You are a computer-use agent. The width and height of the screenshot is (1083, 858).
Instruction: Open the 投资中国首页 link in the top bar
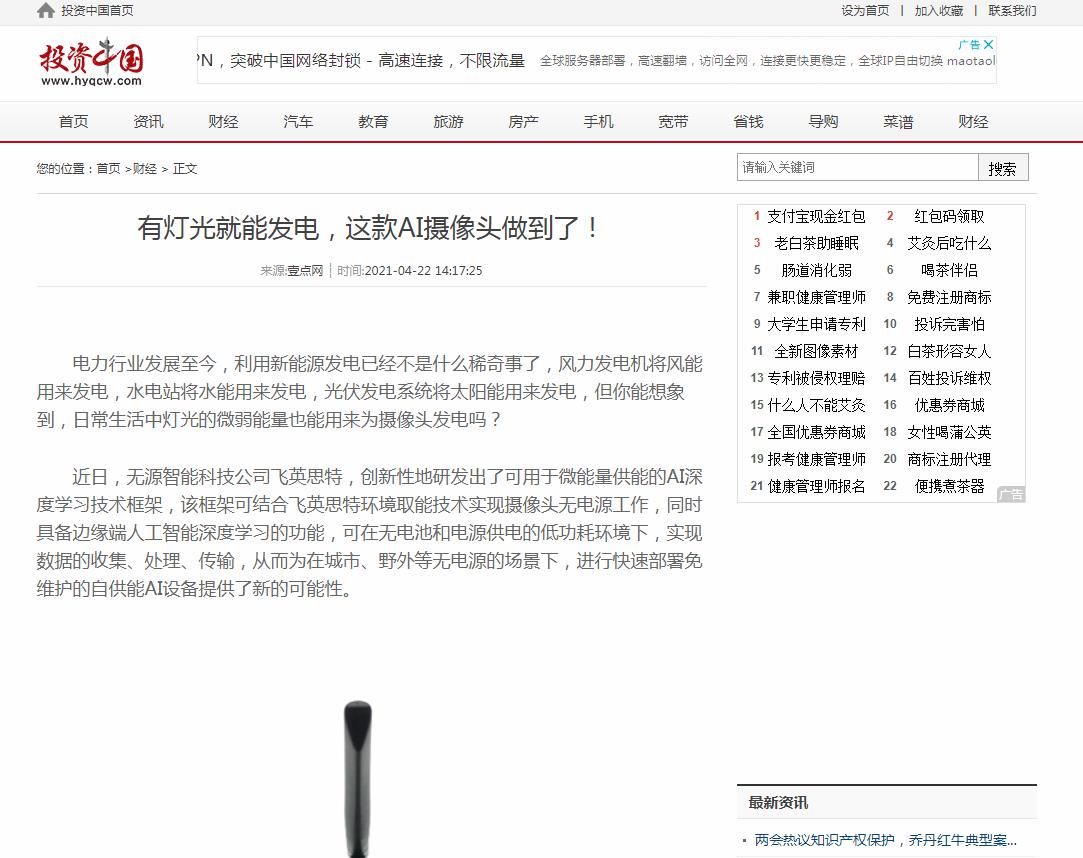(97, 10)
